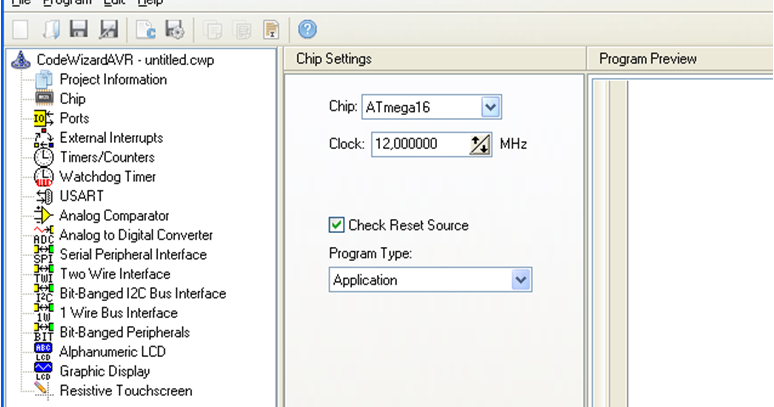Select the CodeWizardAVR - untitled.cwp root node
The image size is (774, 407).
pyautogui.click(x=125, y=60)
